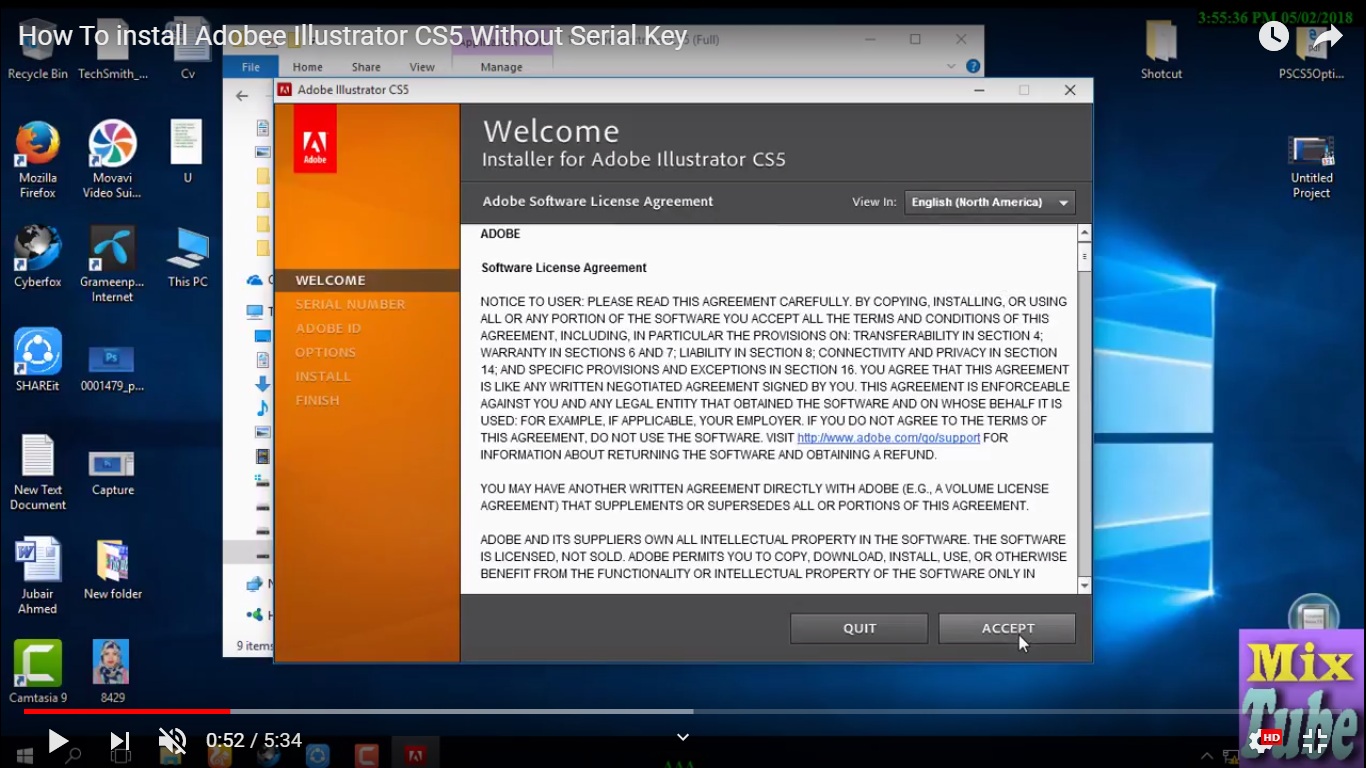1366x768 pixels.
Task: Play the video
Action: click(x=58, y=741)
